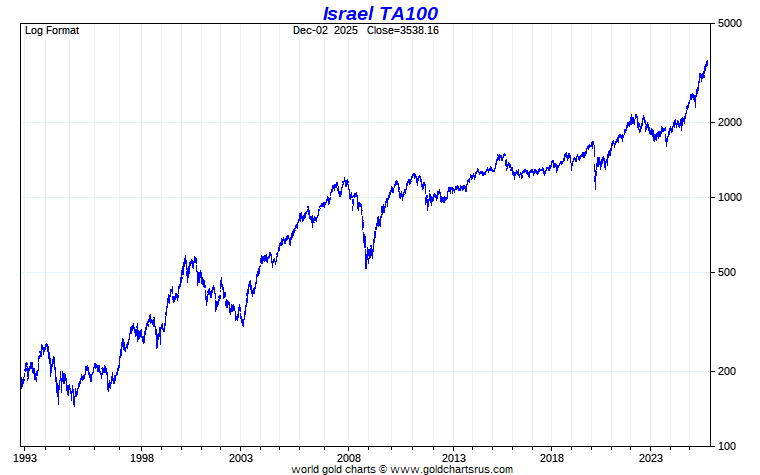The width and height of the screenshot is (760, 475).
Task: Click the 1000 y-axis label
Action: [x=729, y=198]
